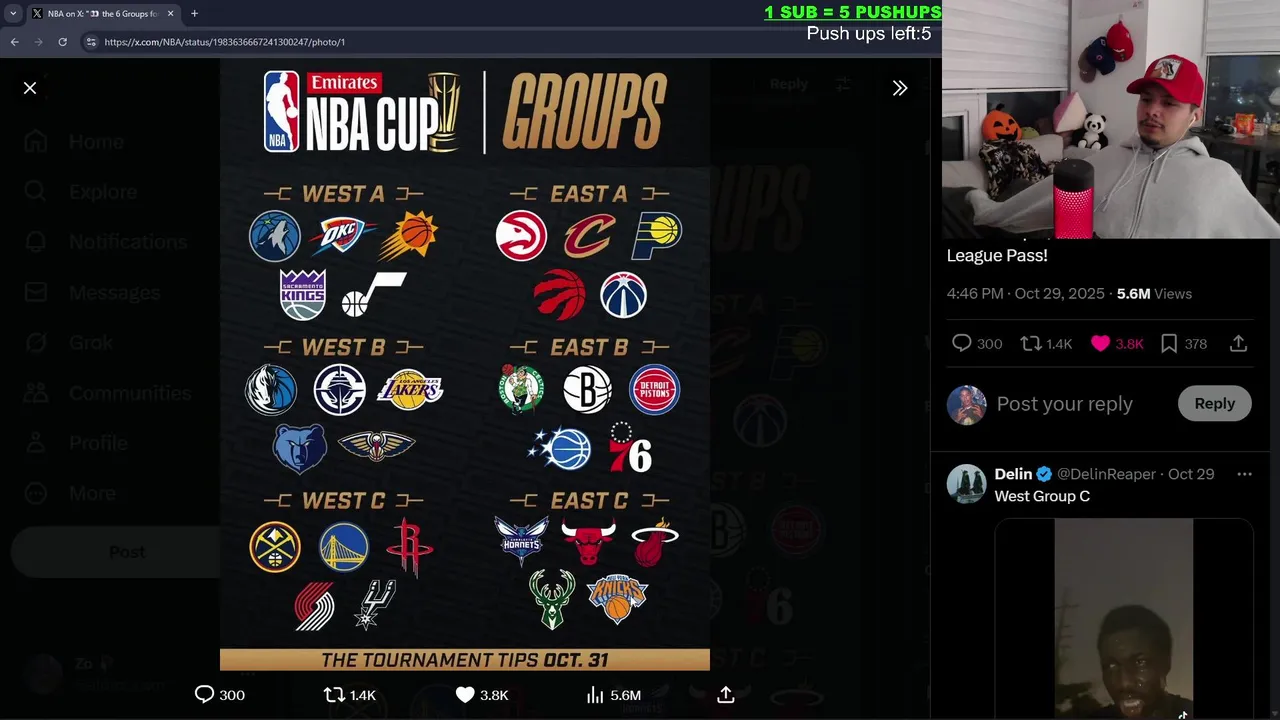Open Explore in the dimmed sidebar
Image resolution: width=1280 pixels, height=720 pixels.
pyautogui.click(x=81, y=192)
